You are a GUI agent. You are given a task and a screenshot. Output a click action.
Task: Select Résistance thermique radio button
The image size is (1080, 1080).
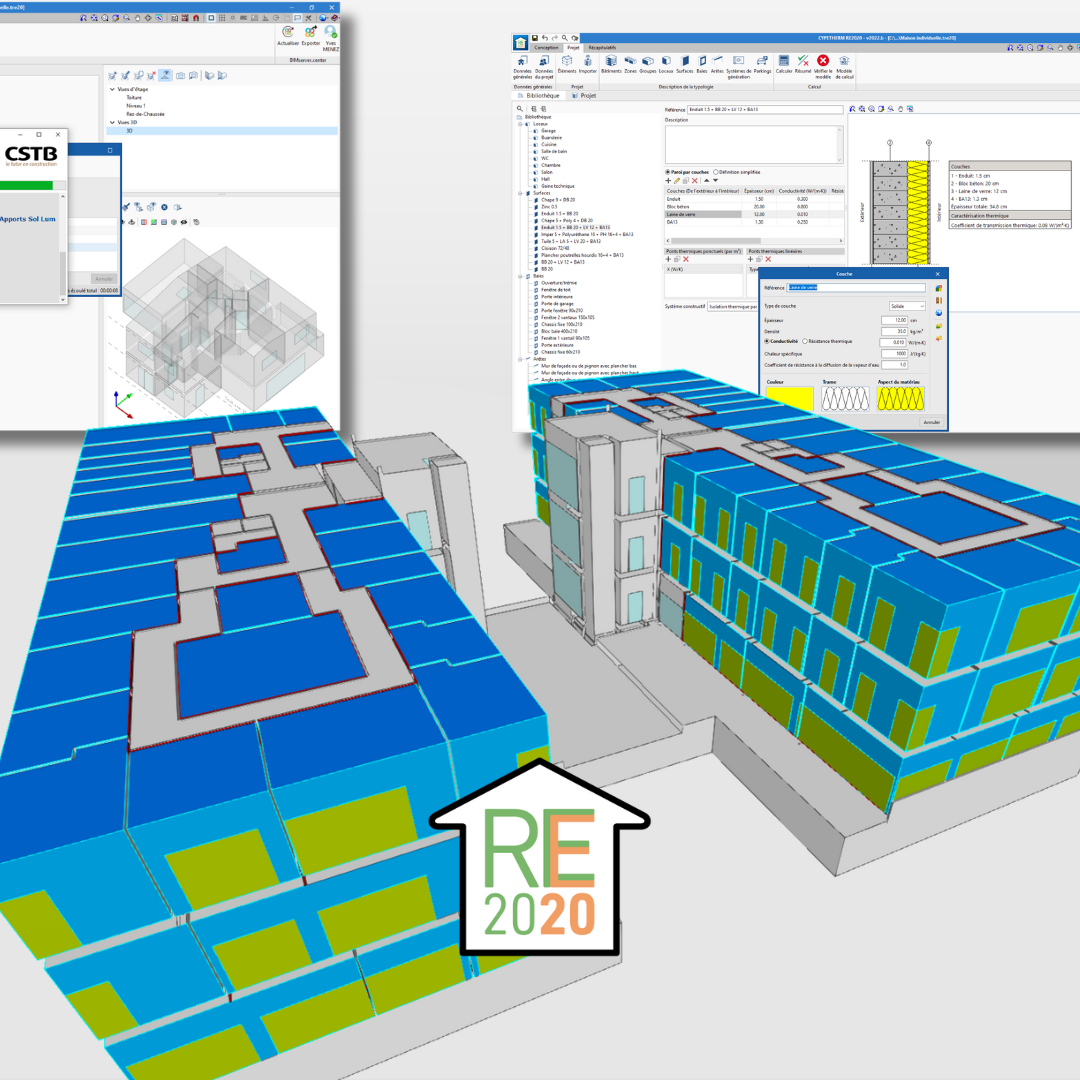tap(806, 342)
